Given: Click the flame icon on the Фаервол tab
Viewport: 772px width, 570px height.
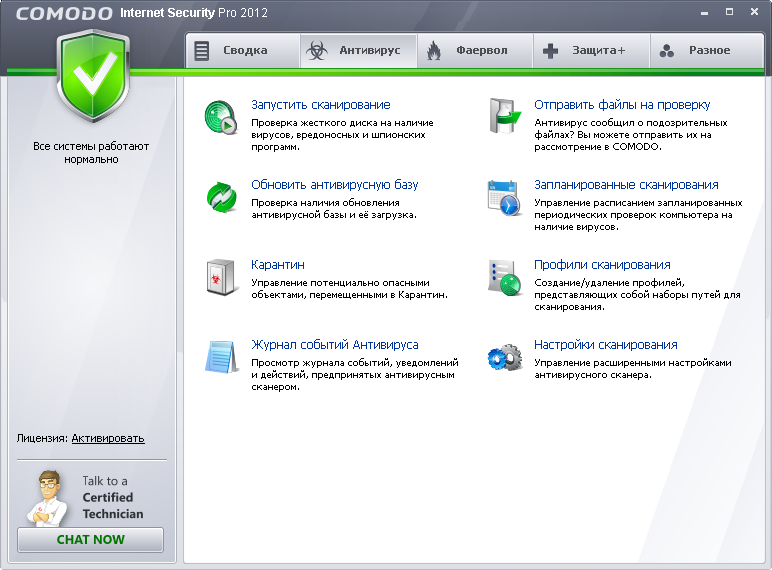Looking at the screenshot, I should tap(434, 51).
